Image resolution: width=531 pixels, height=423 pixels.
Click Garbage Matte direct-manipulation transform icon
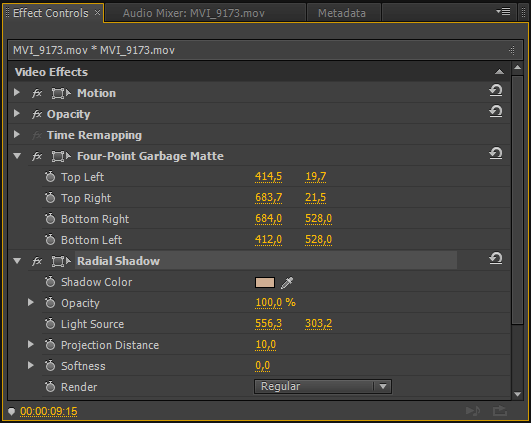coord(61,156)
